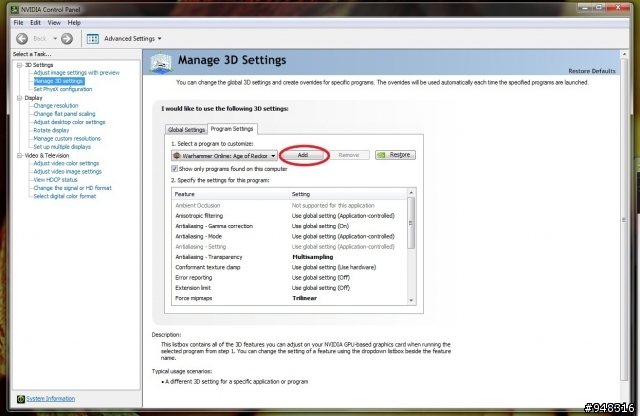Viewport: 640px width, 416px height.
Task: Open Change the signal or HD format
Action: (x=72, y=188)
